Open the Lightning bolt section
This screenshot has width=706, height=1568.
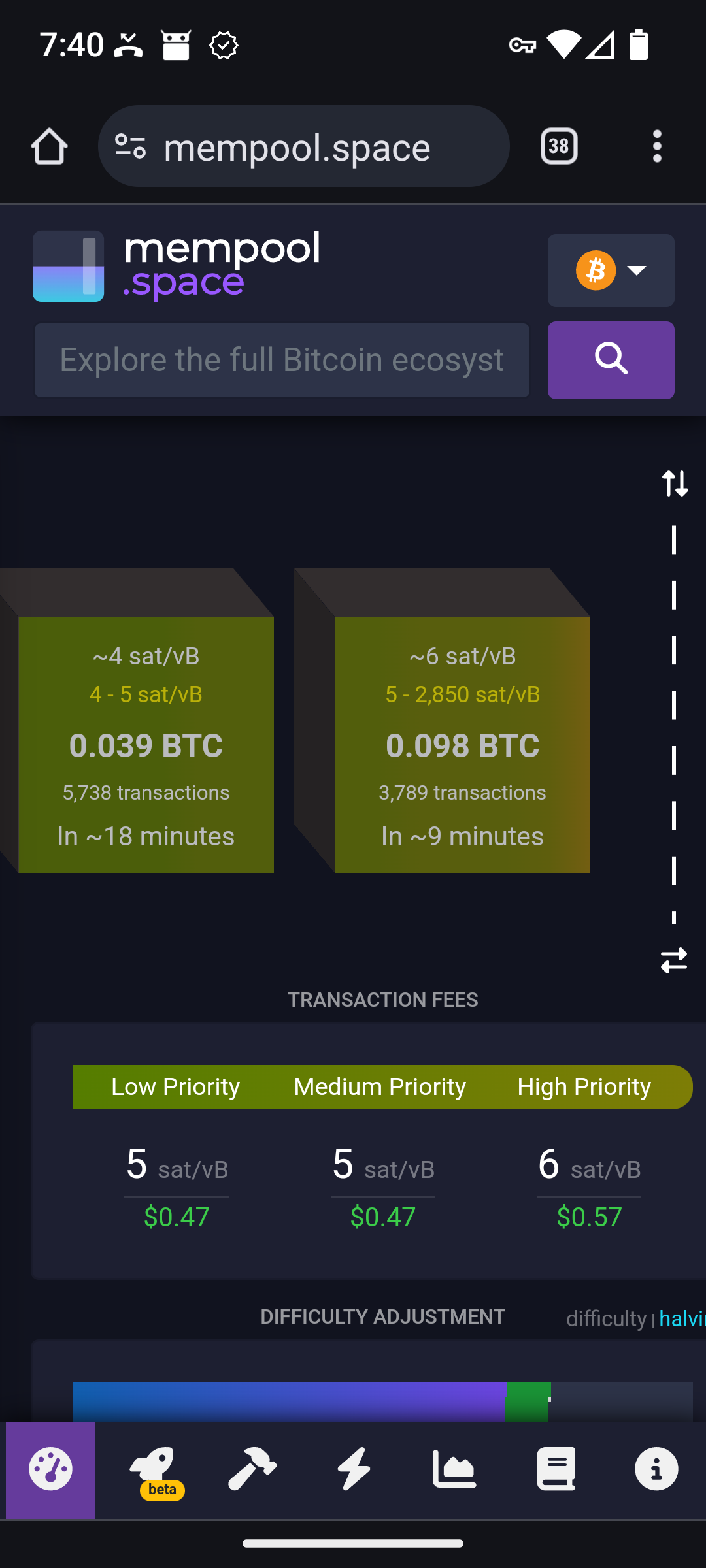354,1469
